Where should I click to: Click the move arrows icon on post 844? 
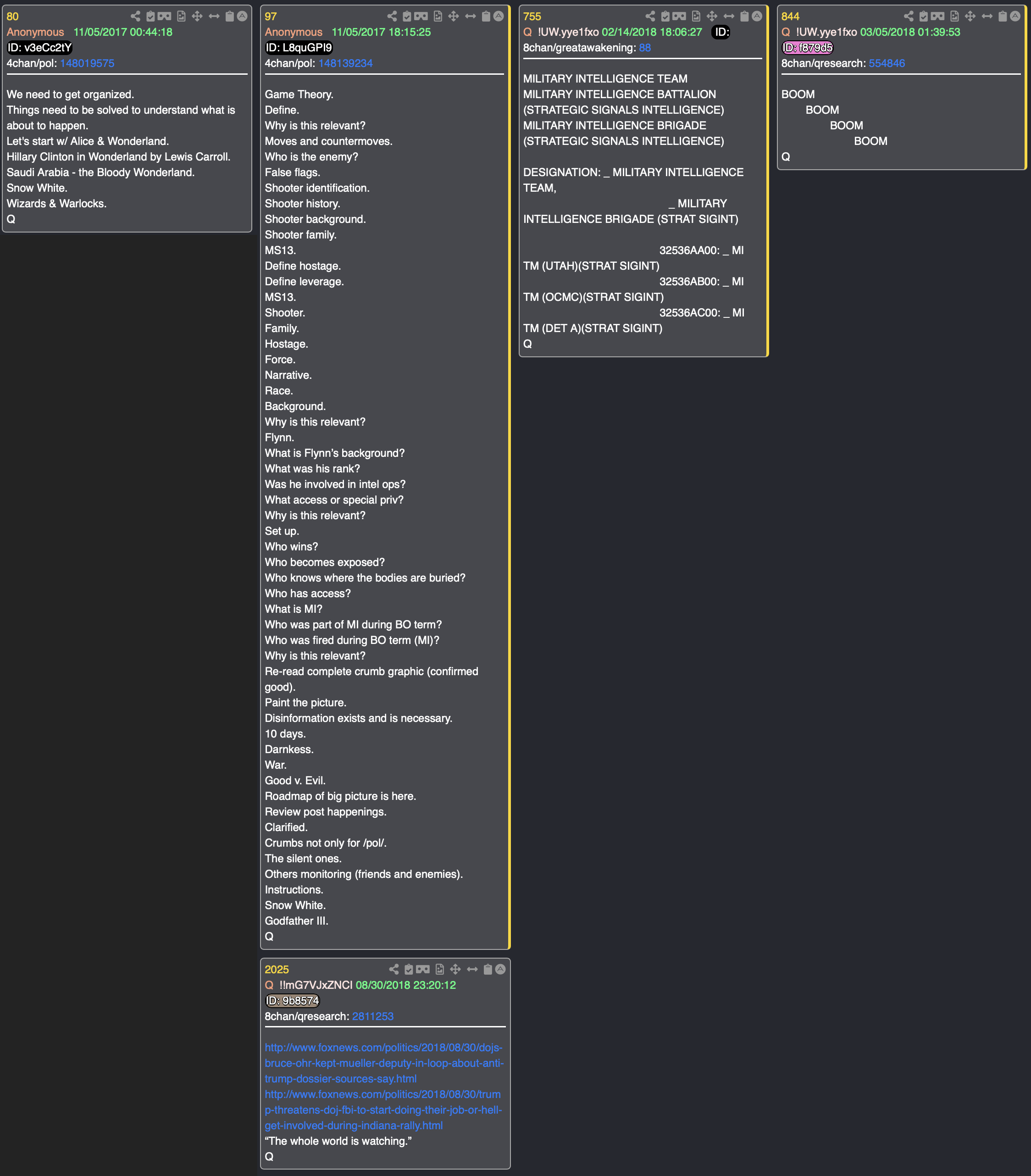[970, 16]
